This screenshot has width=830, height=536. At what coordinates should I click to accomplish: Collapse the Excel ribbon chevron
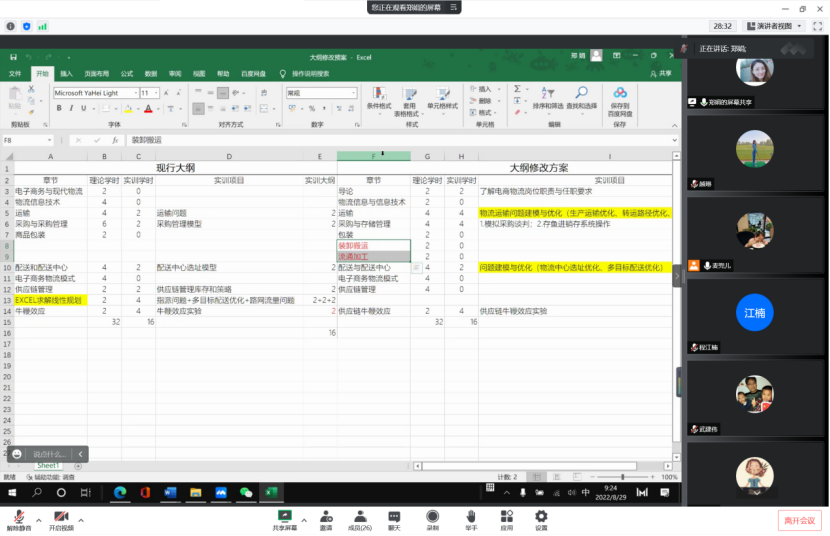[674, 125]
